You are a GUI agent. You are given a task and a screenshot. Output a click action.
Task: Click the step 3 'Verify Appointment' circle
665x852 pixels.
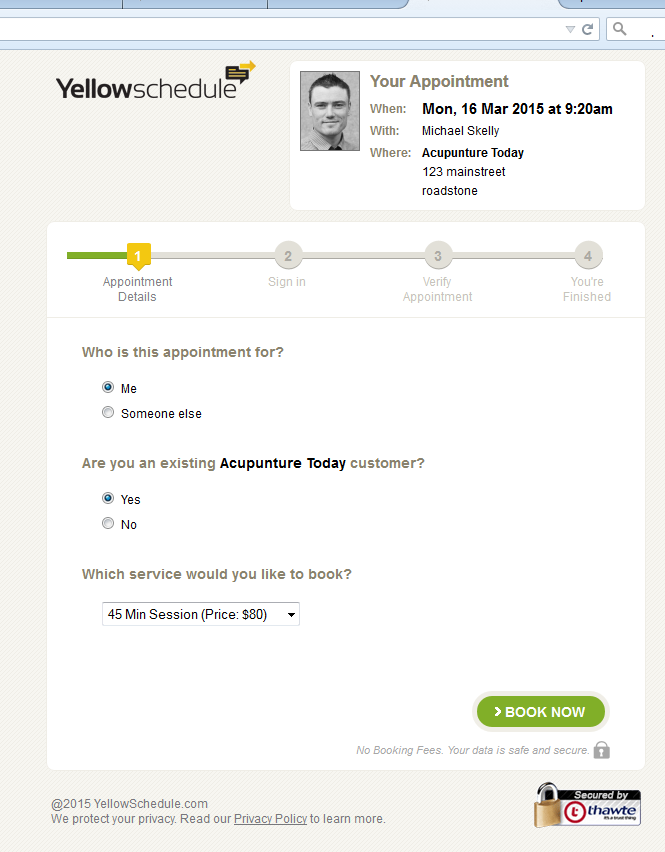tap(437, 257)
